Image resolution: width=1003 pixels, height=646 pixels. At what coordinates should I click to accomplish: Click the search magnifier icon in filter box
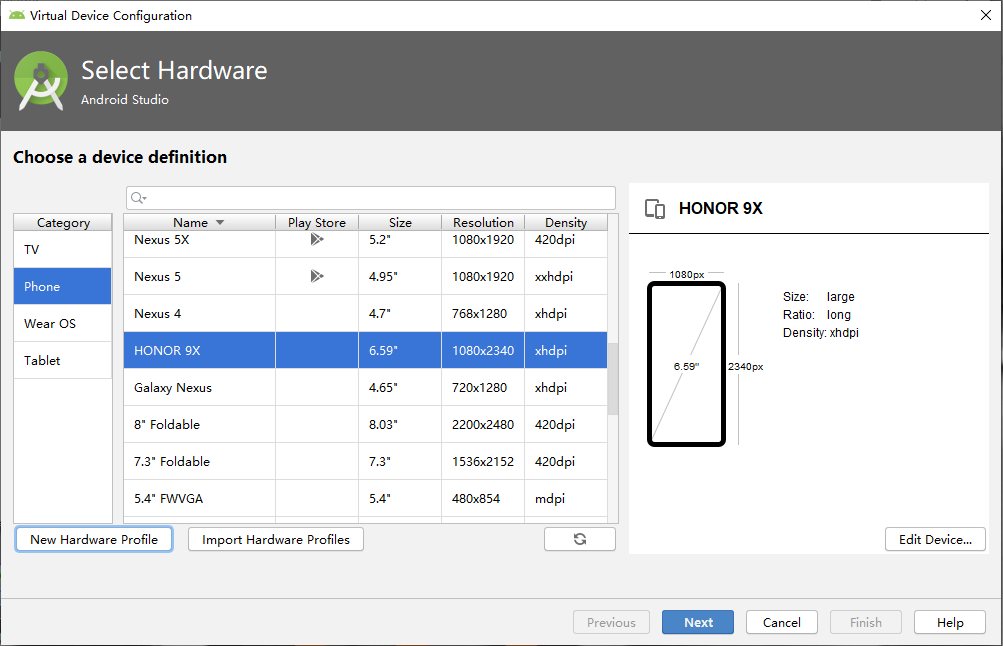(138, 198)
